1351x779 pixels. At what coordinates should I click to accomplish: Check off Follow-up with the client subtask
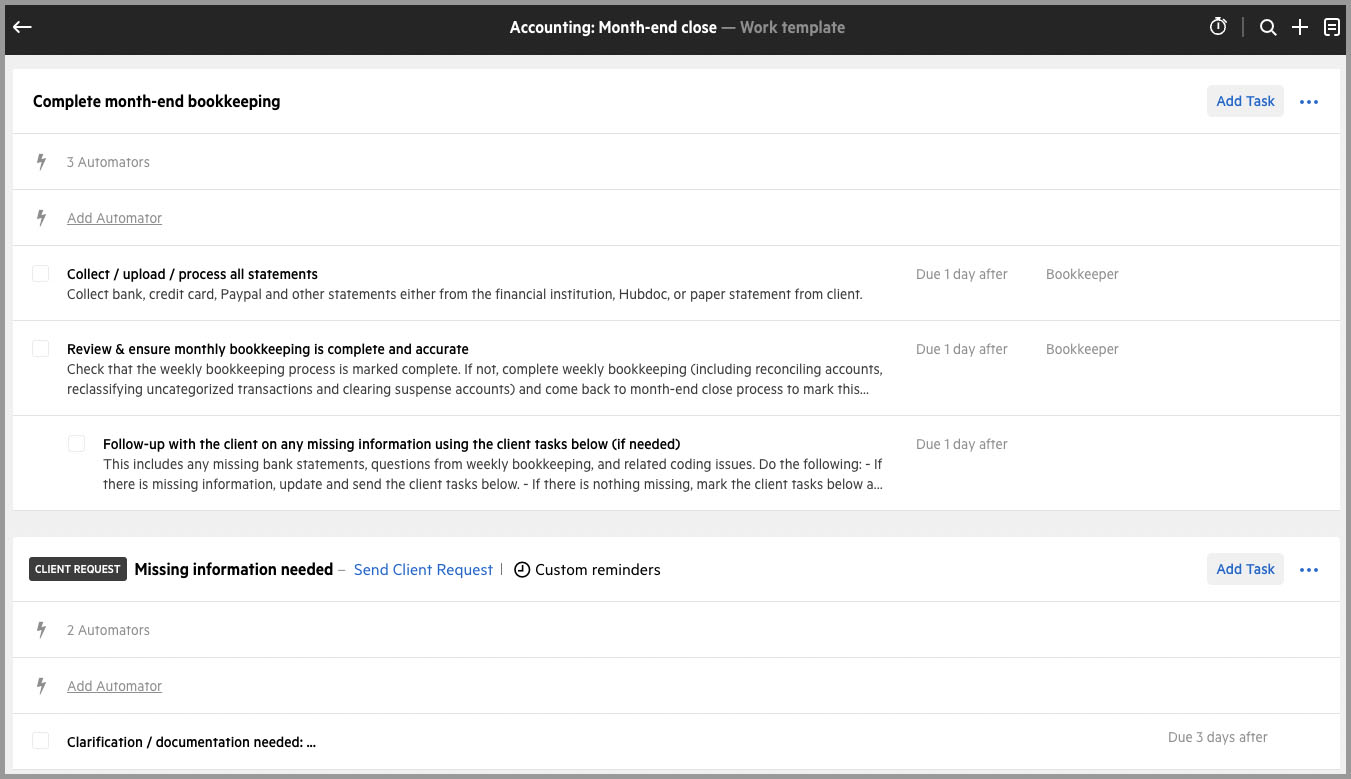click(x=77, y=444)
